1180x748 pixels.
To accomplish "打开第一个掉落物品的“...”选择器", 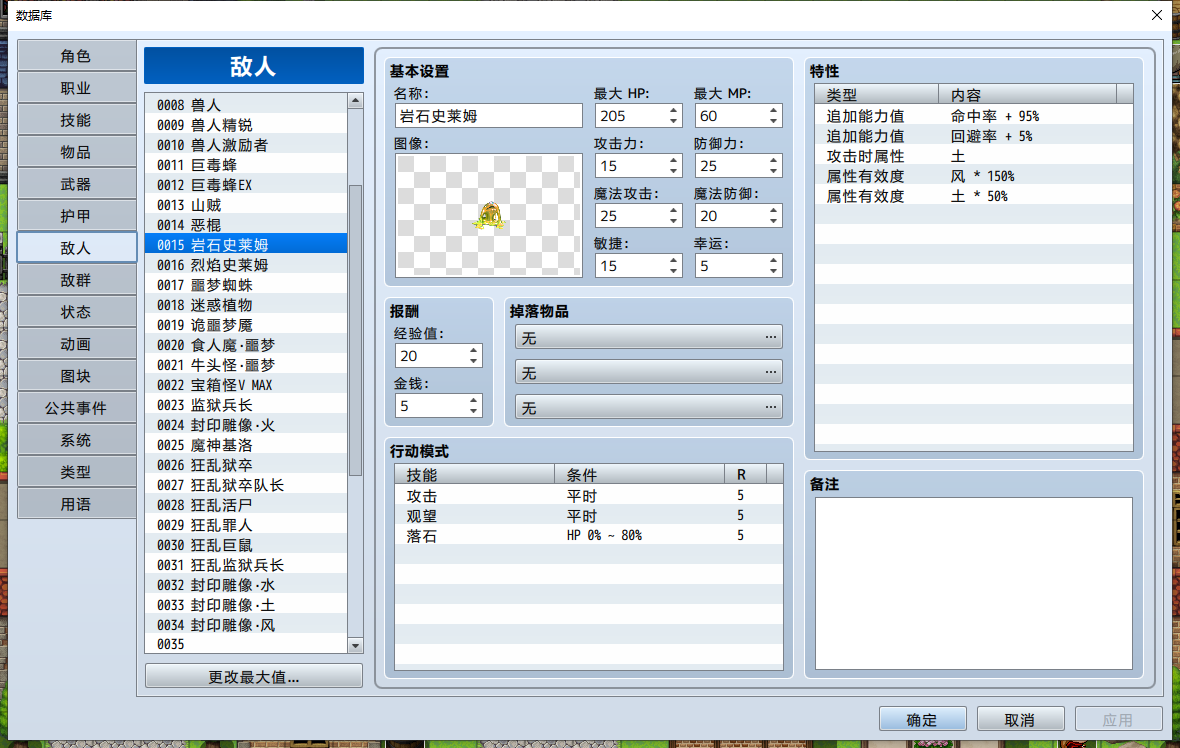I will 772,336.
